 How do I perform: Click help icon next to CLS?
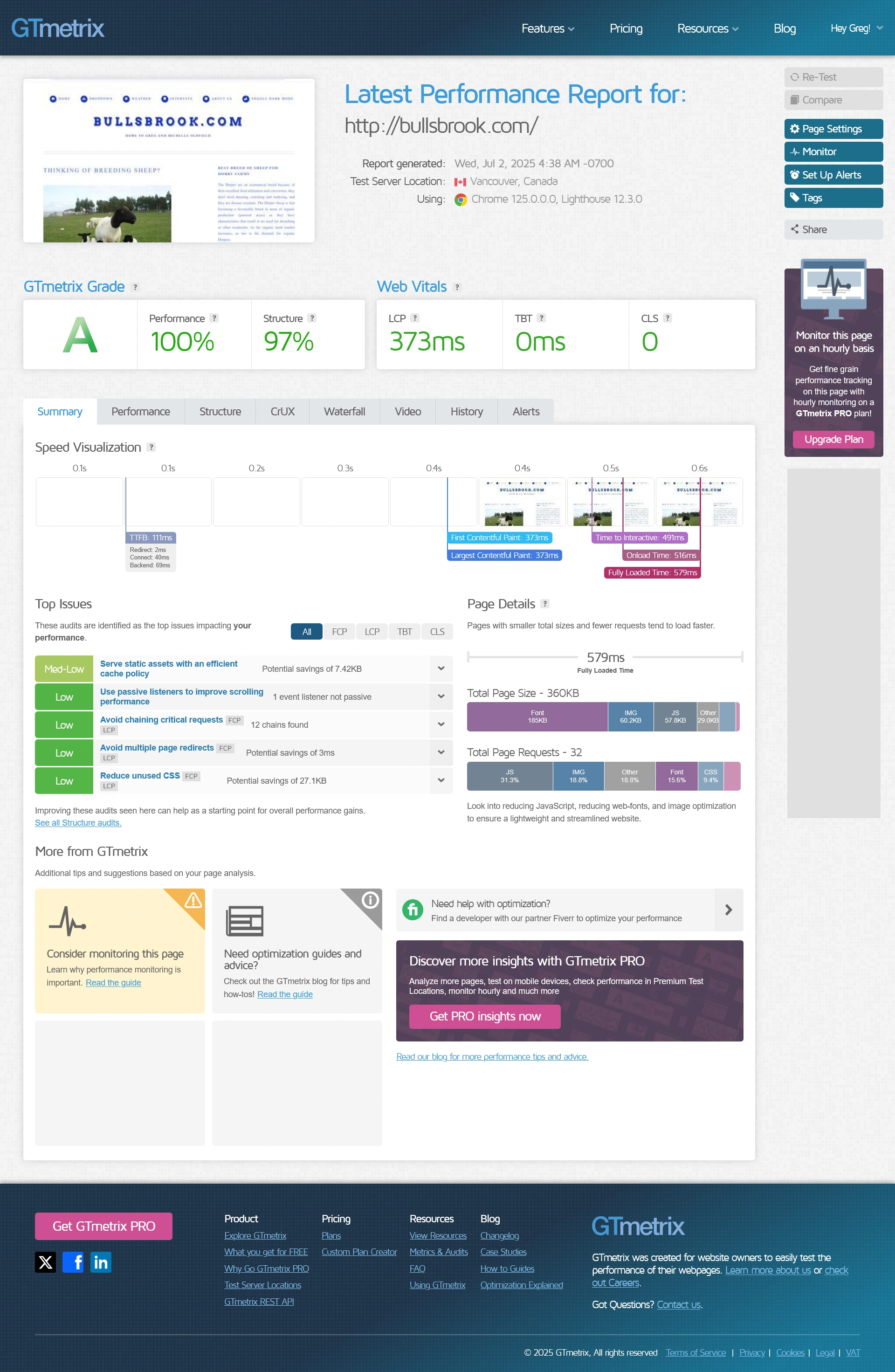click(x=668, y=317)
